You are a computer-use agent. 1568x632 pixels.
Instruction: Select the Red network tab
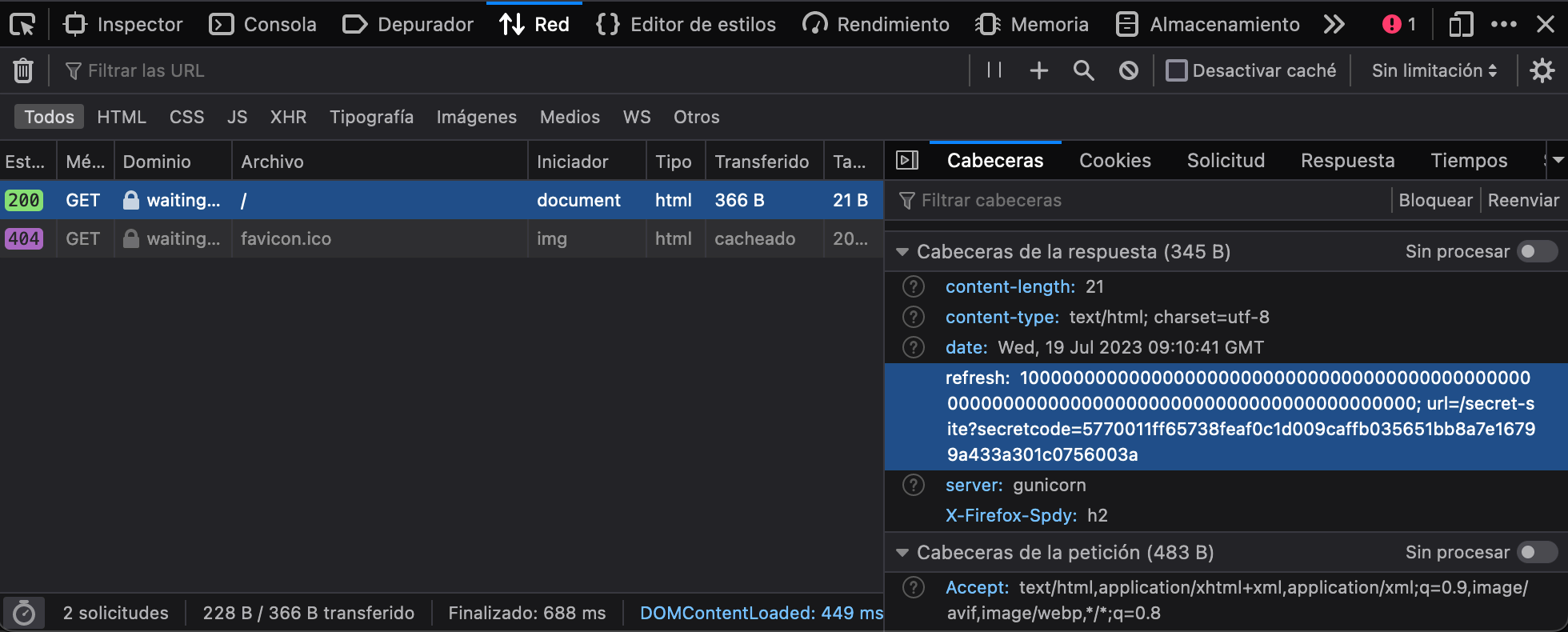534,25
